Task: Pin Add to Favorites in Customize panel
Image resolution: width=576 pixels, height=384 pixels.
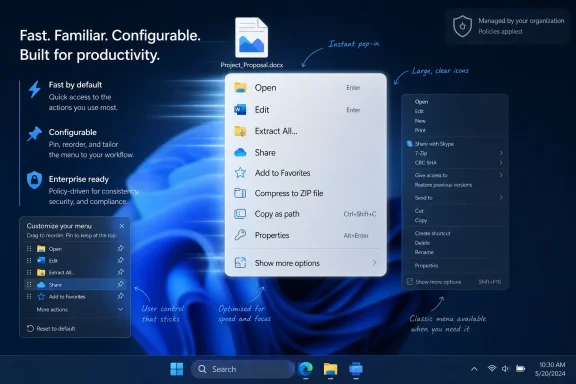Action: 120,296
